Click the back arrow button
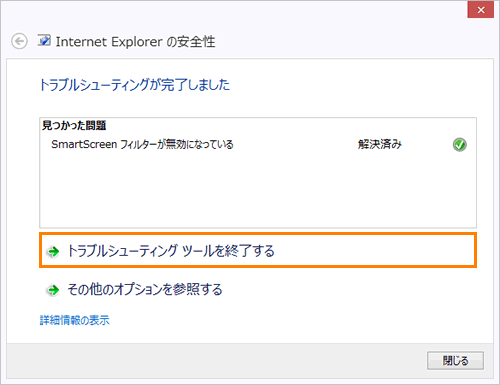 point(19,41)
